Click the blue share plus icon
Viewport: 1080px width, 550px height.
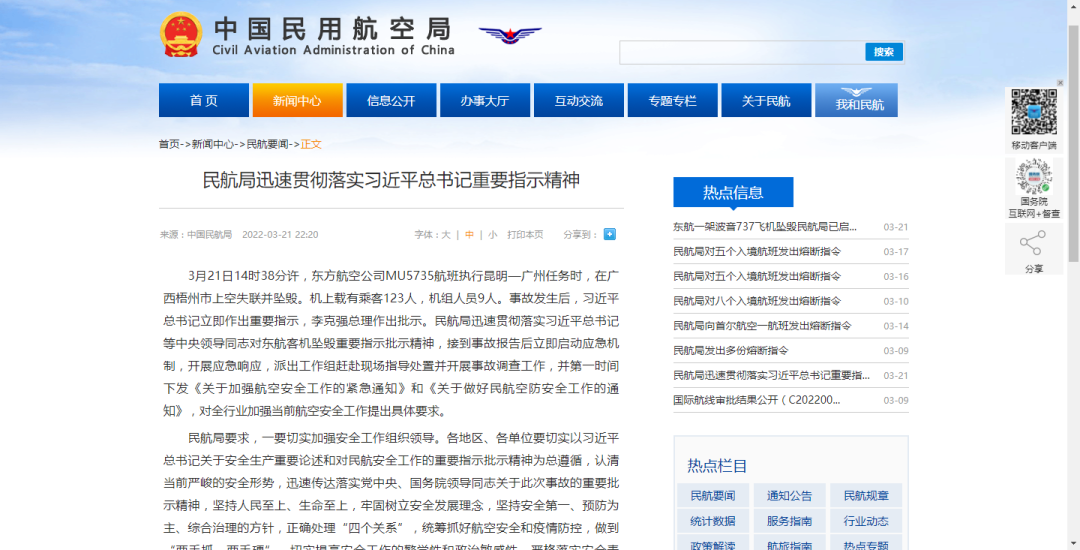(x=610, y=234)
